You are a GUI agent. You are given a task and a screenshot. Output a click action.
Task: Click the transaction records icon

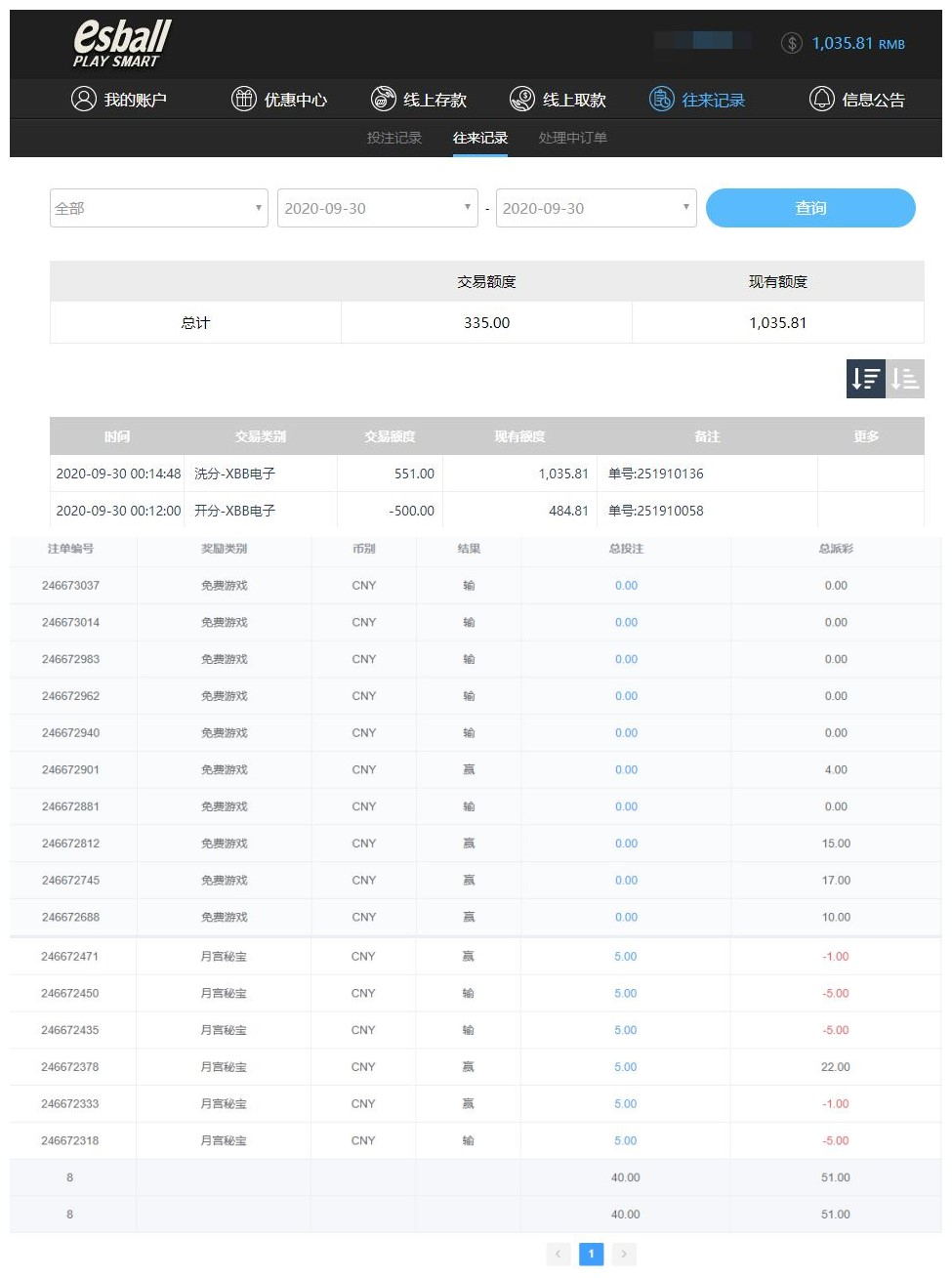662,99
